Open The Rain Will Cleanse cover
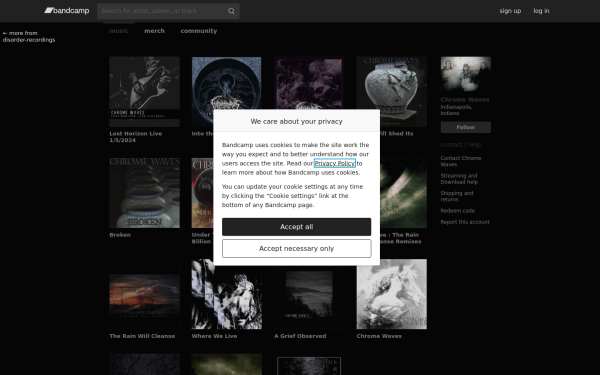Viewport: 600px width, 375px height. (145, 294)
